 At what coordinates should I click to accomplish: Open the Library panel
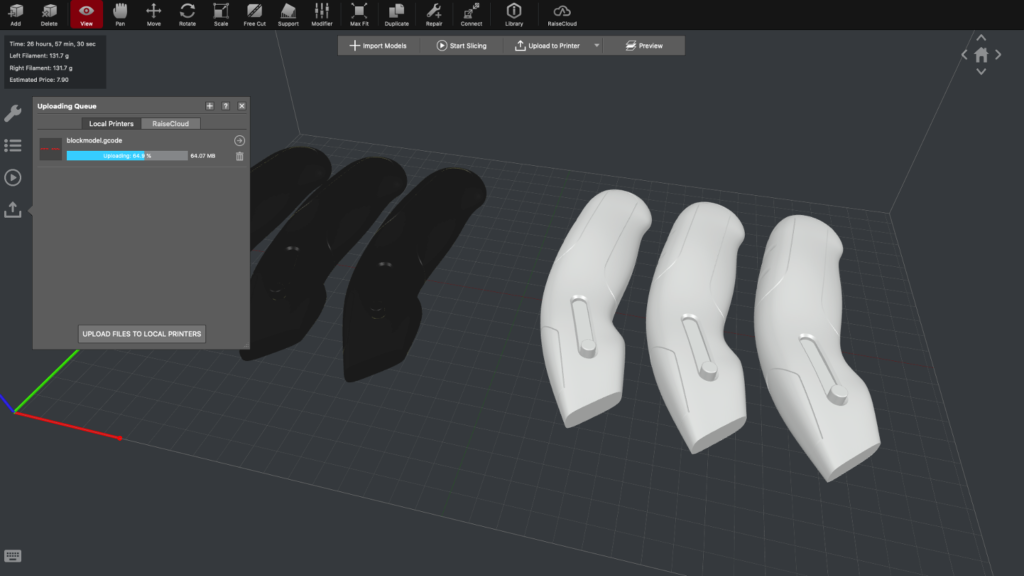click(x=513, y=15)
